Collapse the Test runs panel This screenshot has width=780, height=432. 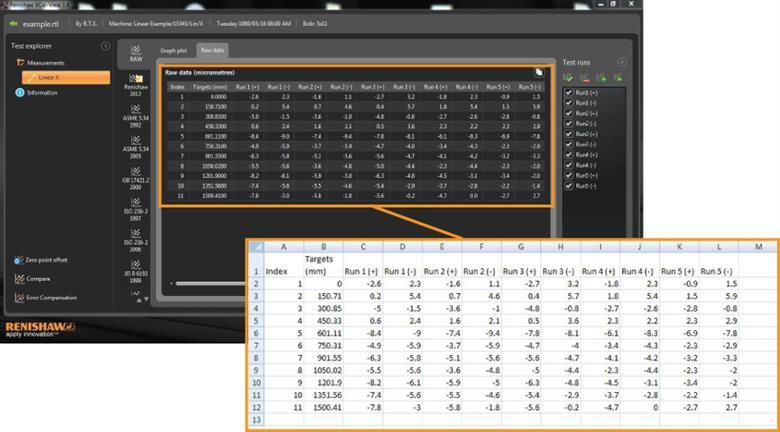(x=622, y=62)
